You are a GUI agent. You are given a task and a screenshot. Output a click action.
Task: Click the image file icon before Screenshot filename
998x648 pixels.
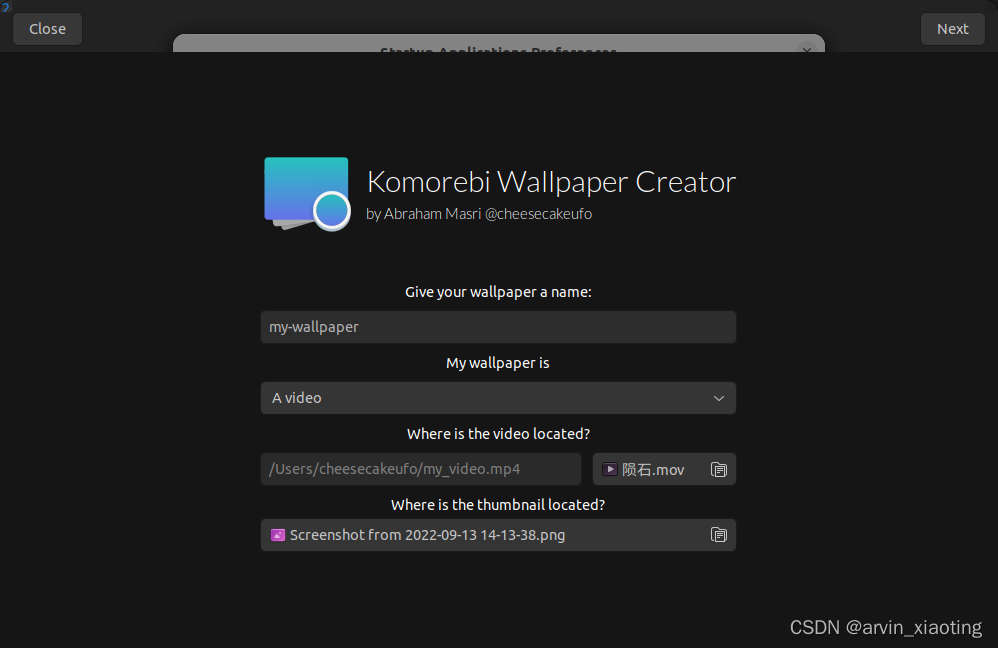pos(278,535)
